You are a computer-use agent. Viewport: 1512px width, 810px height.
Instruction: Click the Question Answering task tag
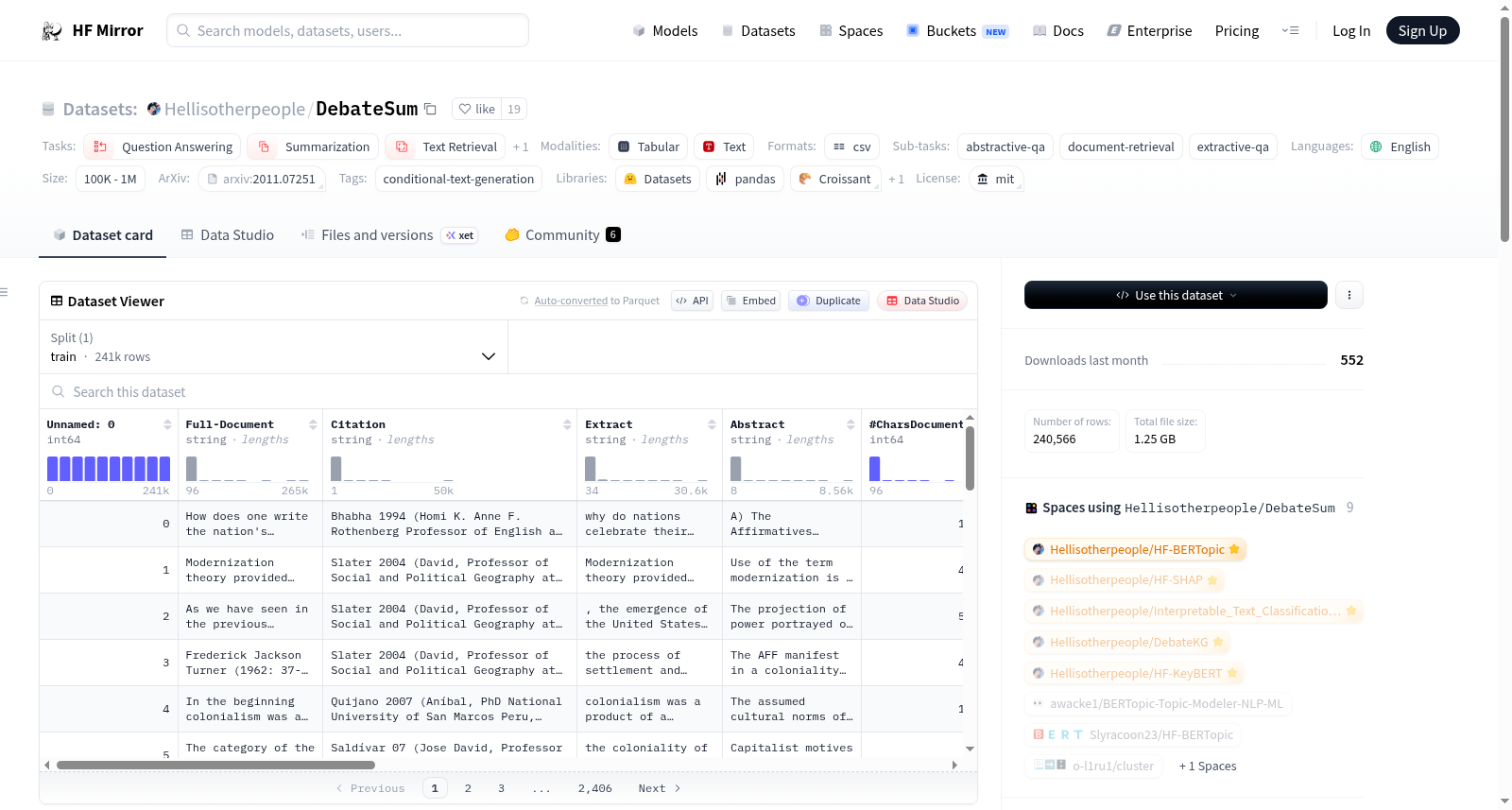pyautogui.click(x=163, y=146)
